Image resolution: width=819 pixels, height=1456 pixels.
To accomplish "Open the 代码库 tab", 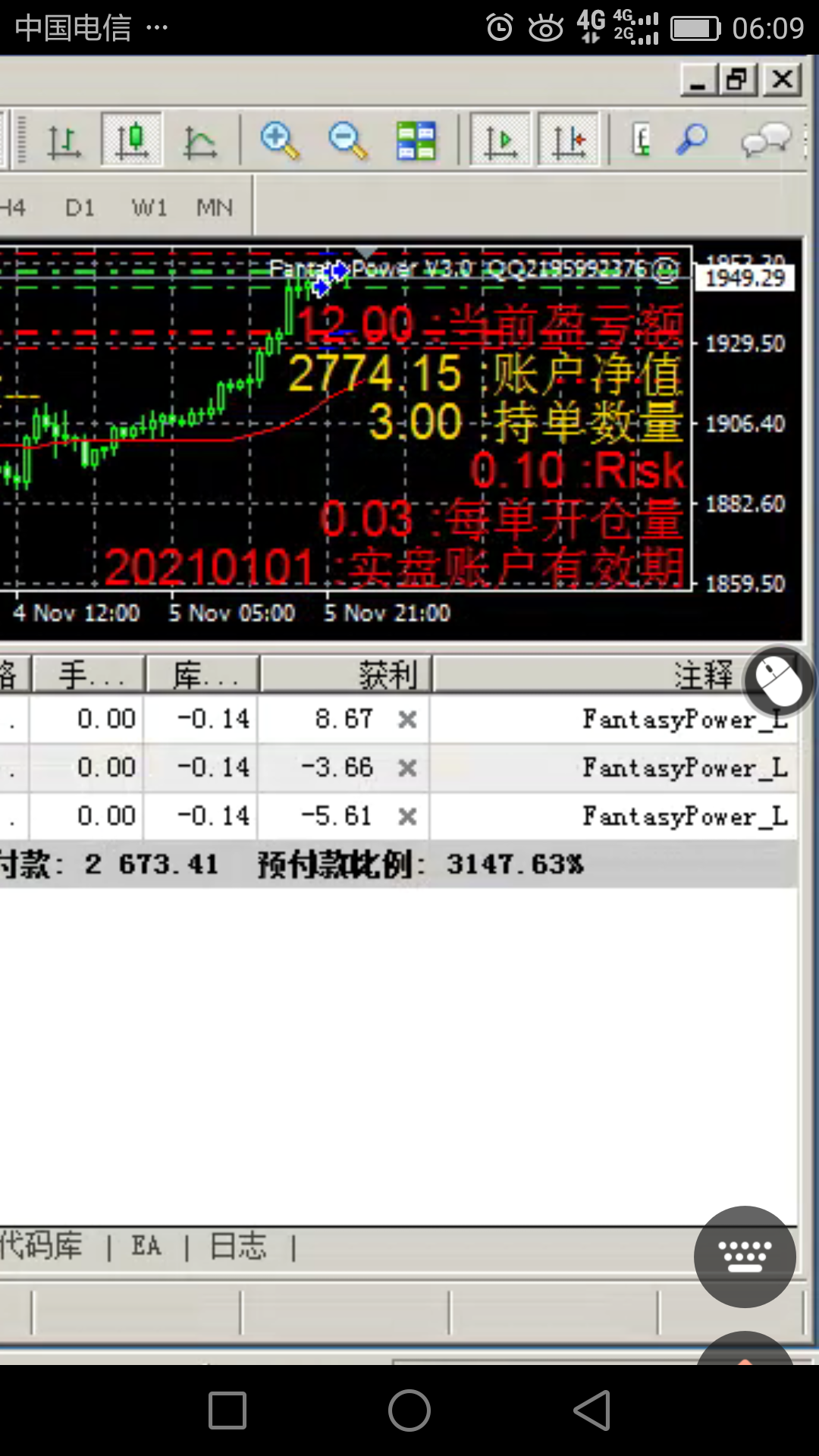I will pos(41,1245).
